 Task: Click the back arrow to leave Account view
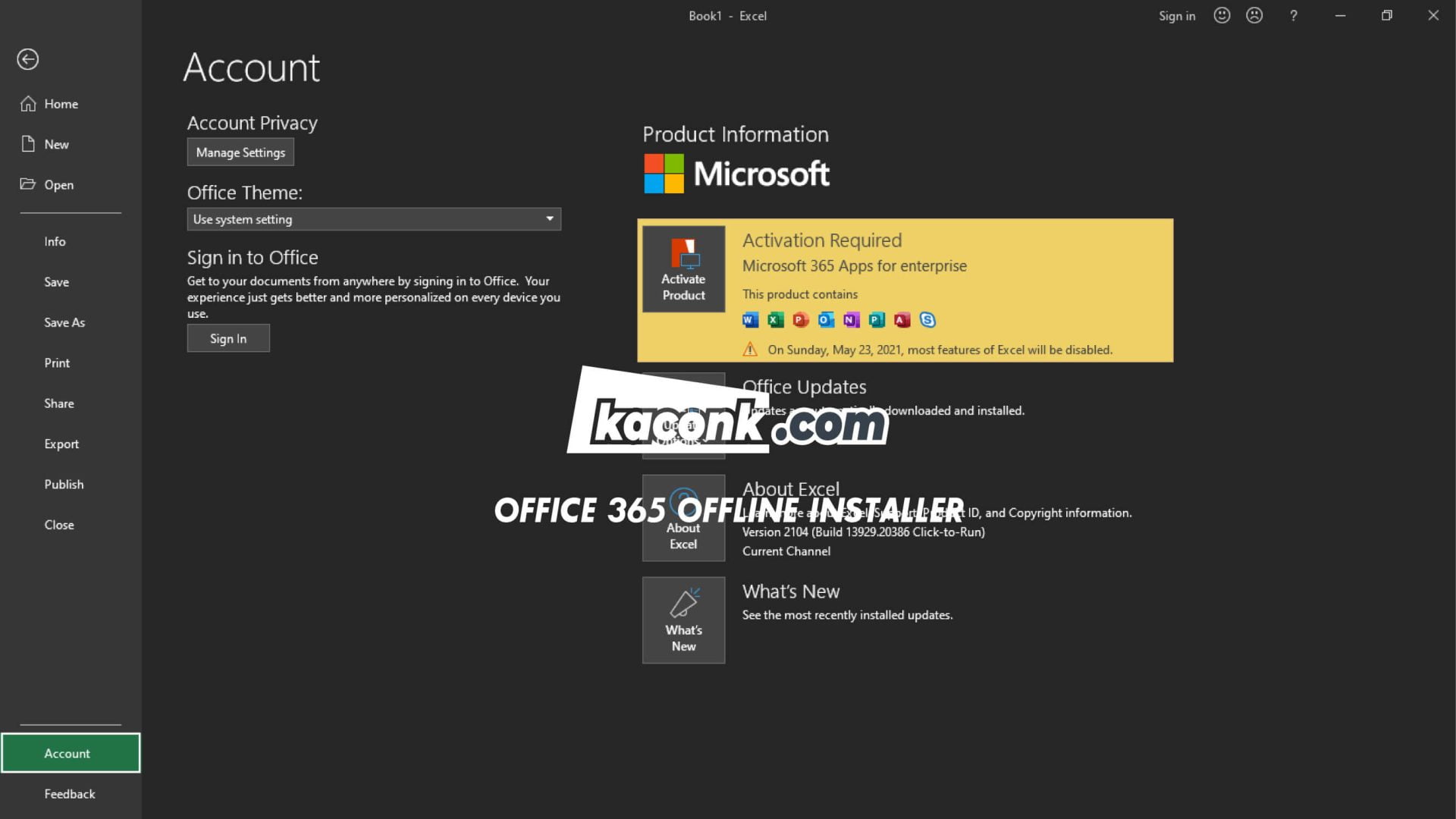click(28, 59)
